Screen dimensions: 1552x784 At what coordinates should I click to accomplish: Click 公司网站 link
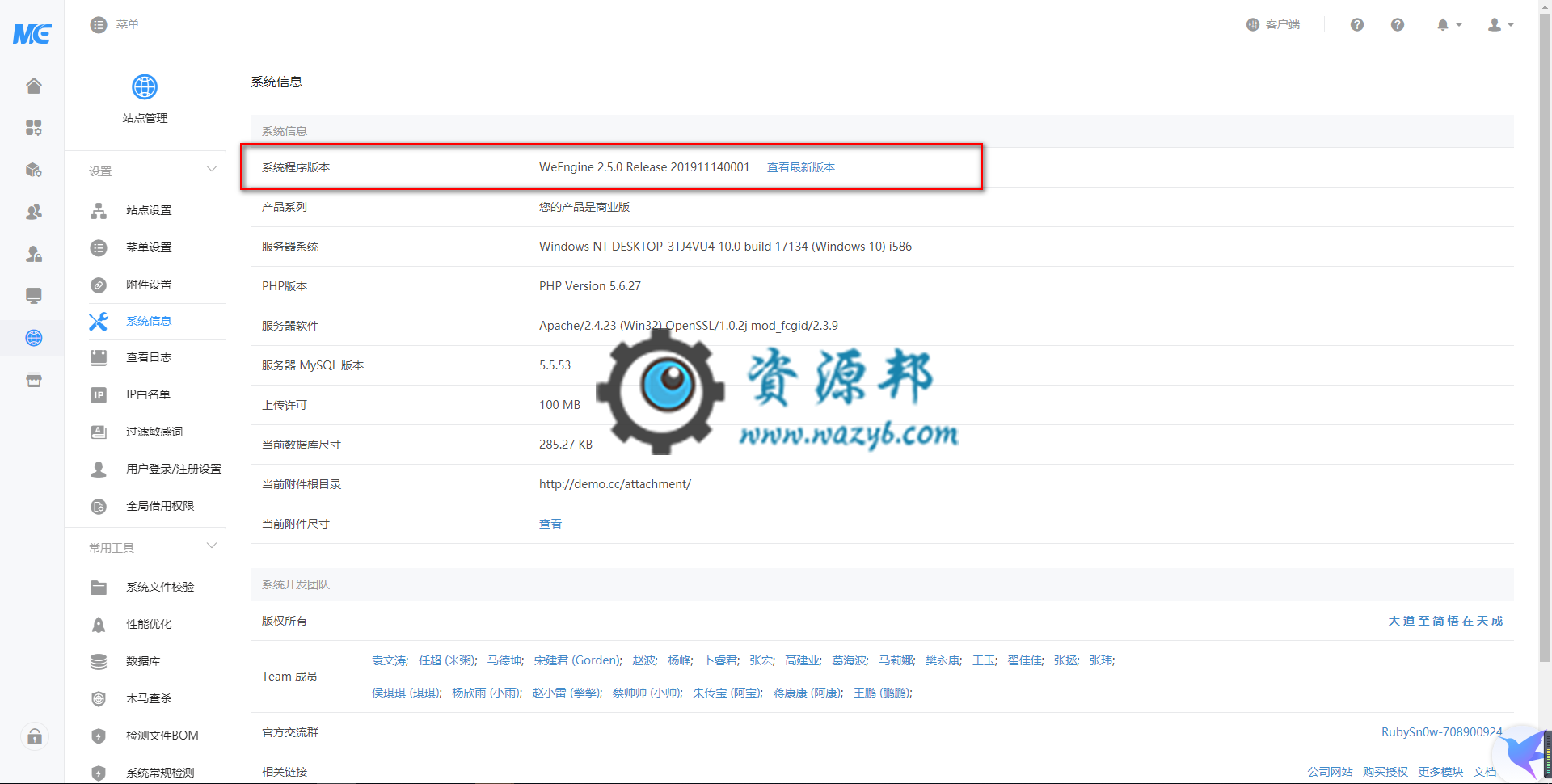point(1330,772)
